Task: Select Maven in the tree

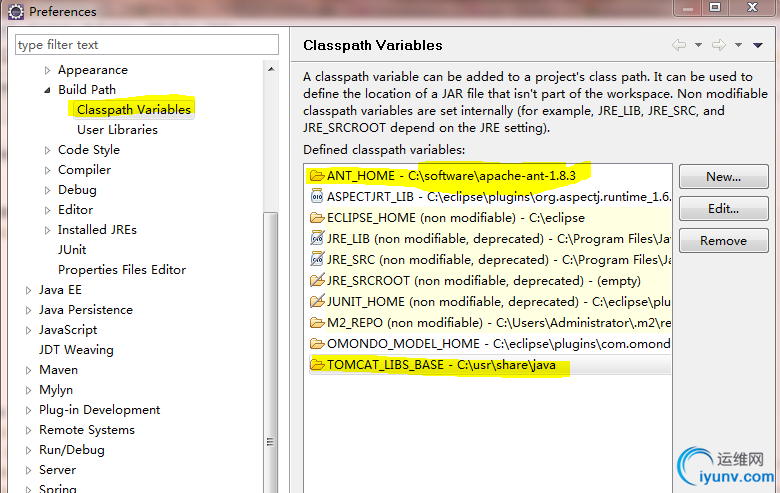Action: [x=59, y=370]
